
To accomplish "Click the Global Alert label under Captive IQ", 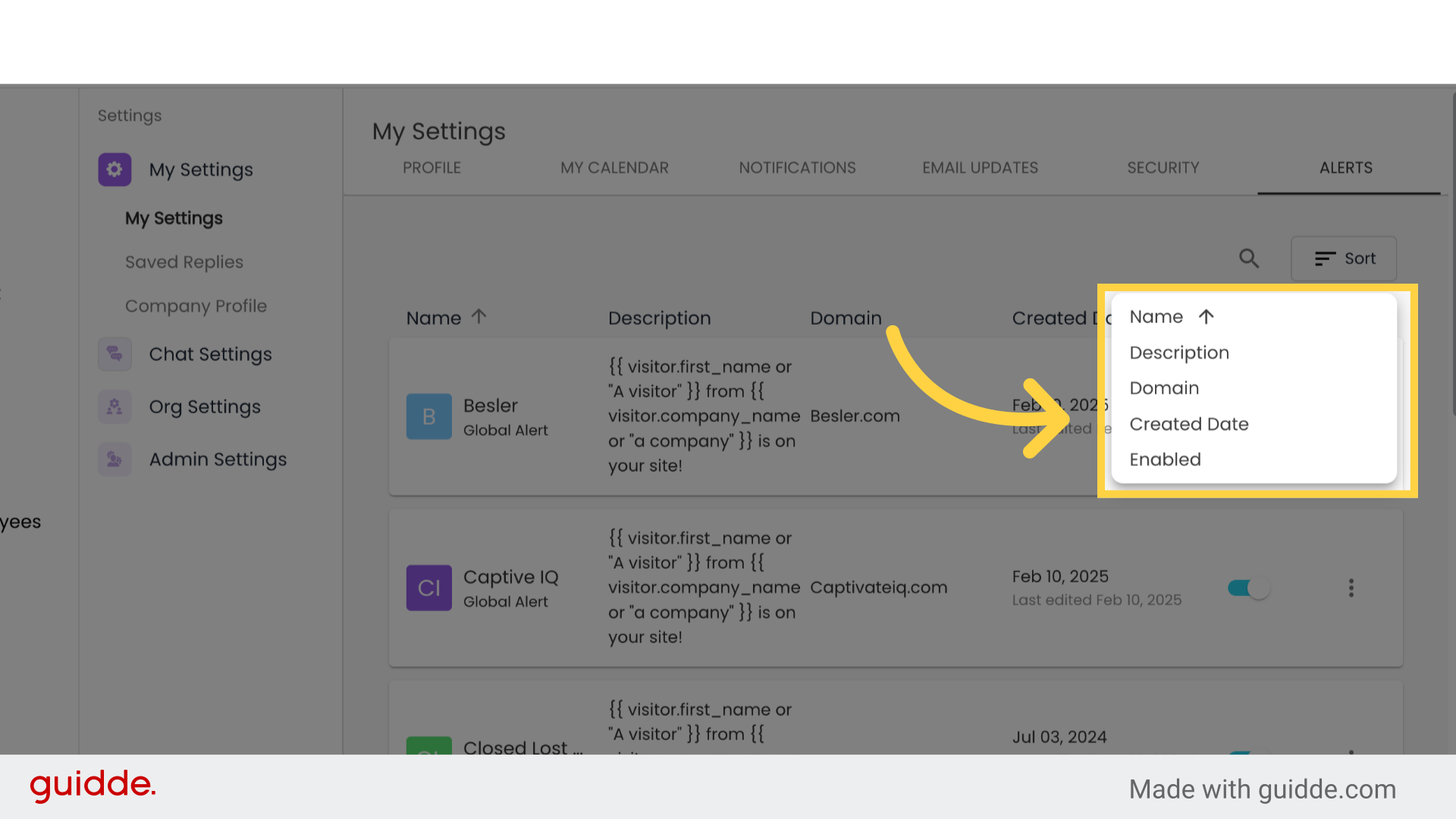I will coord(505,601).
